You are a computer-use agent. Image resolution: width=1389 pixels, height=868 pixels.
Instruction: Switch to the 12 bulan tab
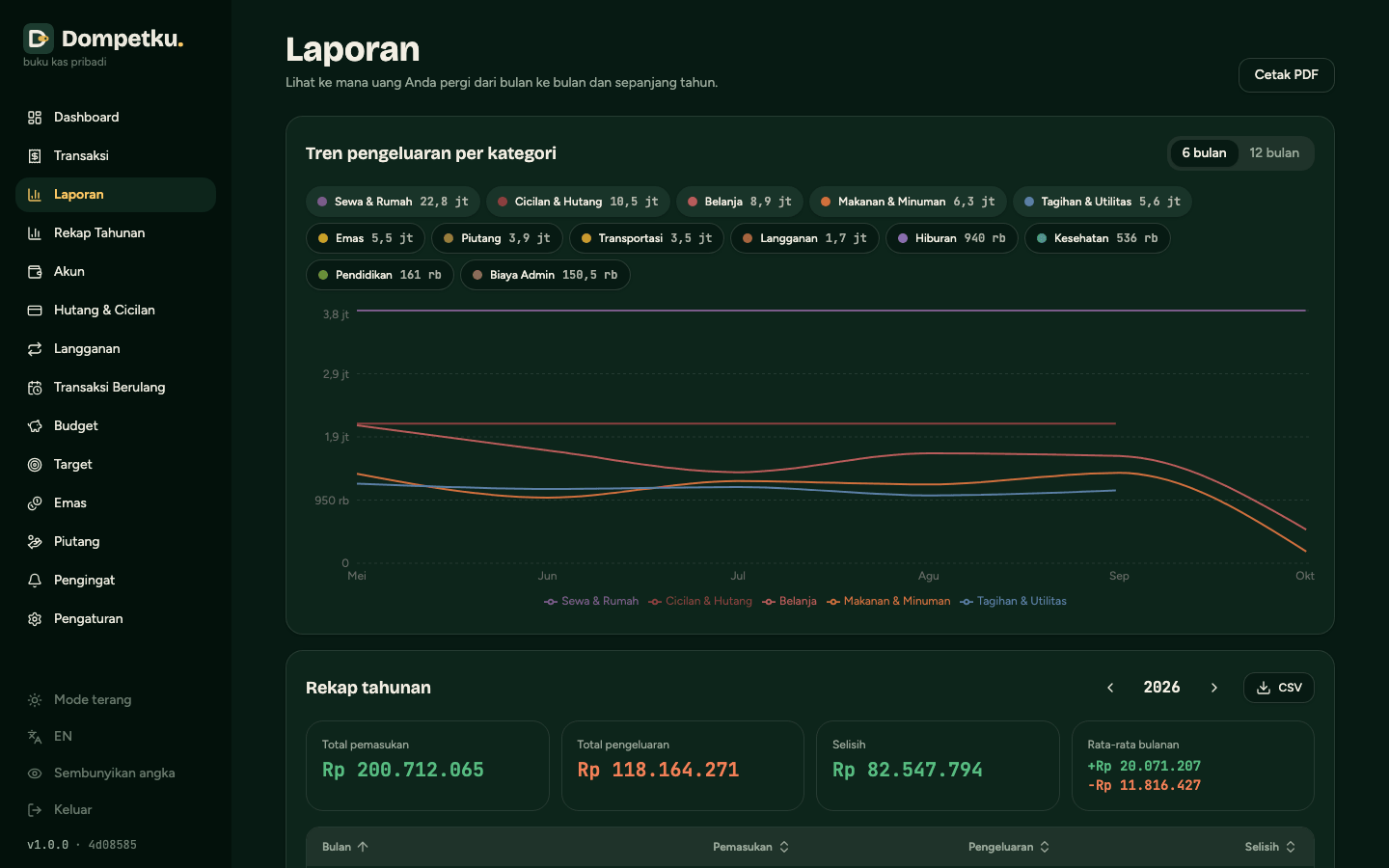click(1274, 153)
